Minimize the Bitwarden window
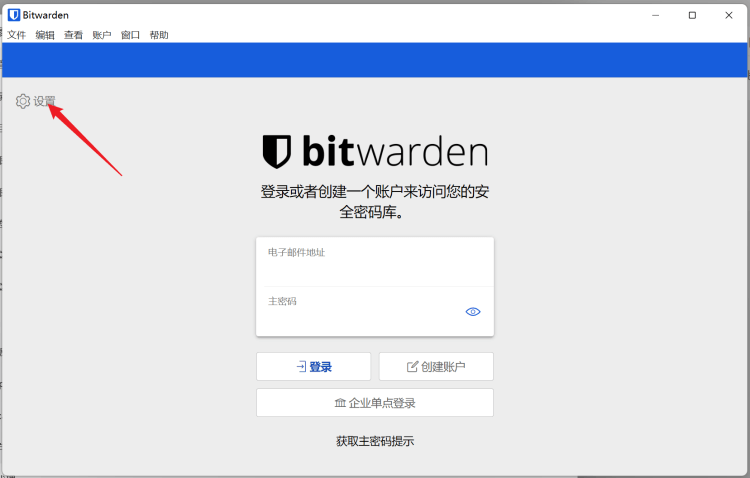This screenshot has width=750, height=478. 656,15
